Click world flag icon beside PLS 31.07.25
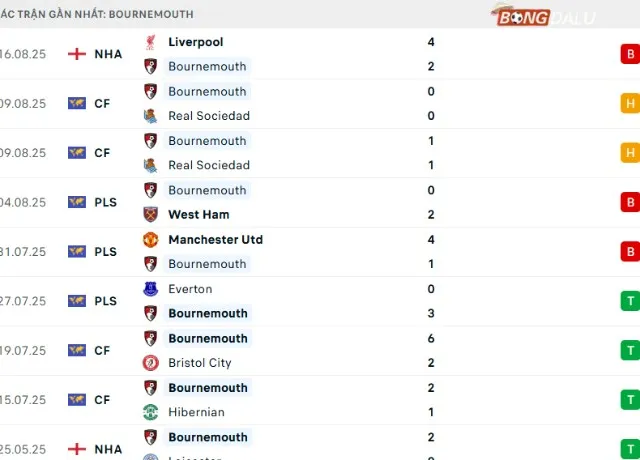640x460 pixels. point(77,251)
